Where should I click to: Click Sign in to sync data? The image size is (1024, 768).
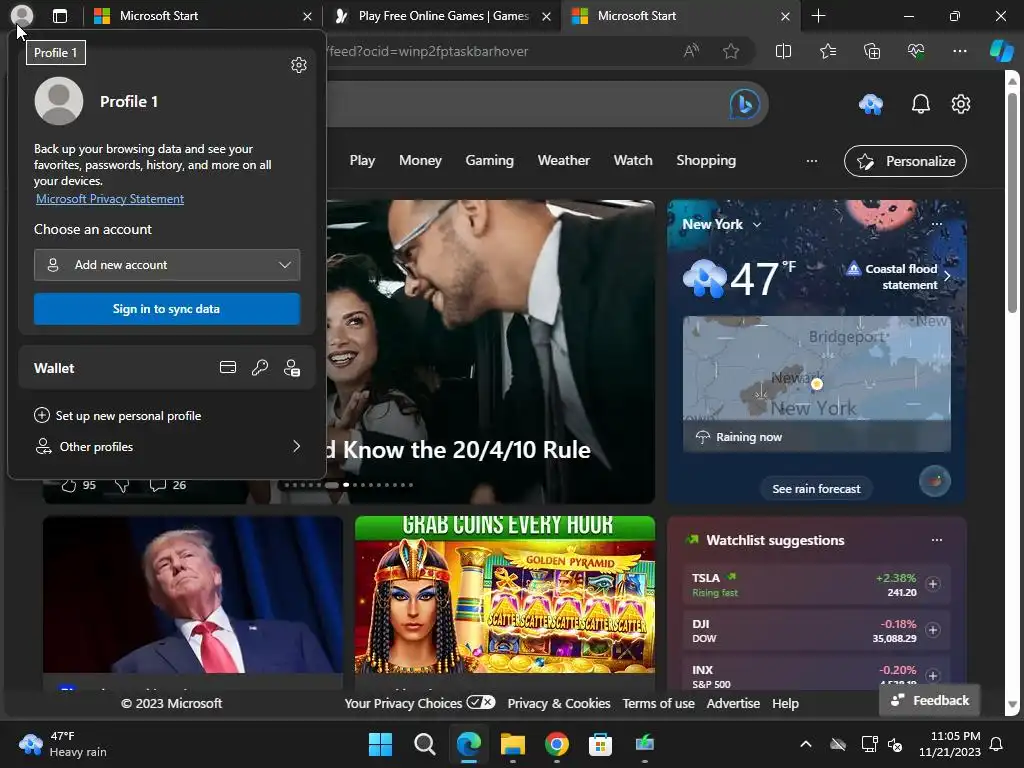167,309
